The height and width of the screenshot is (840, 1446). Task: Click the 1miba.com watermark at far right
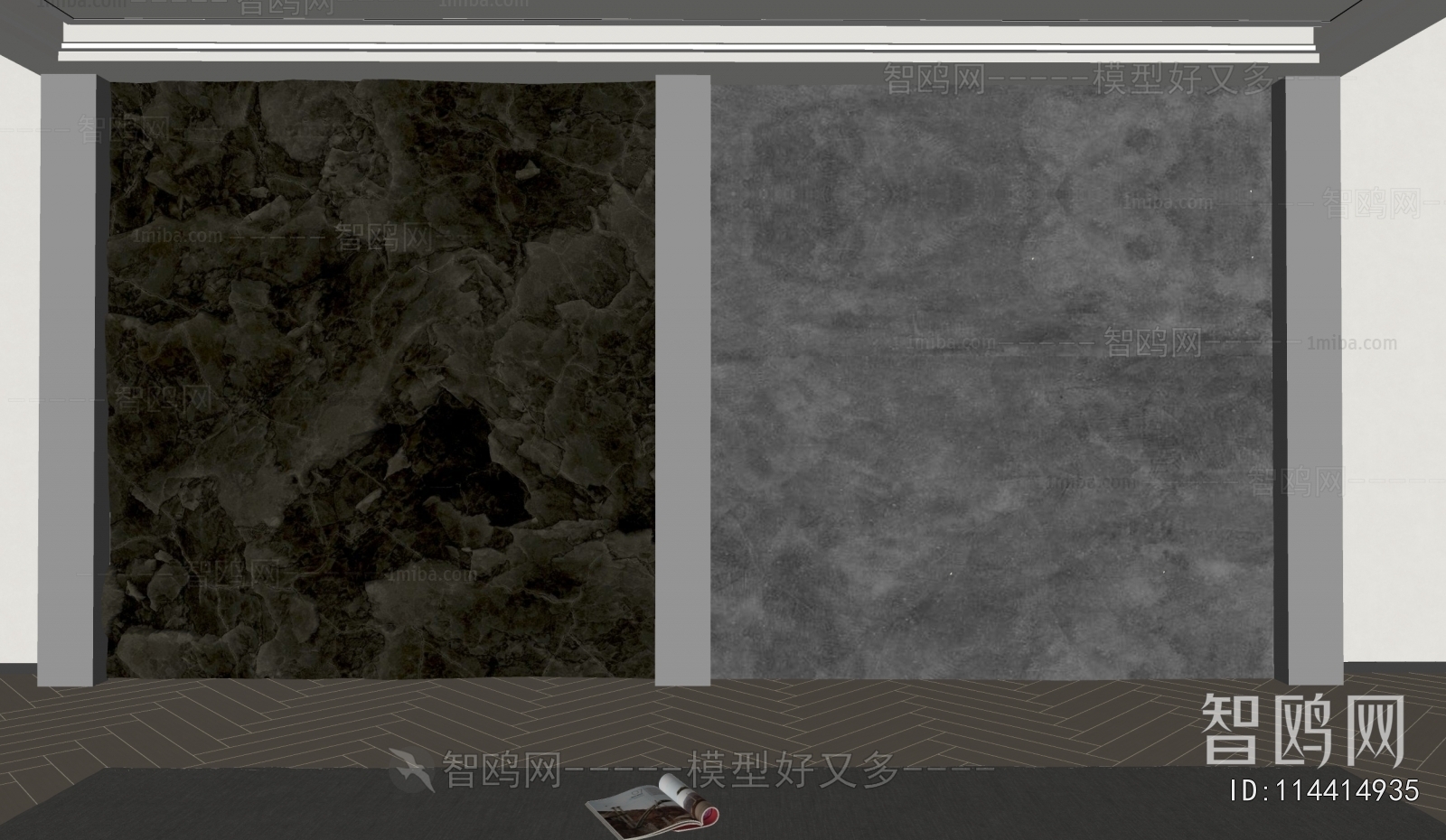(x=1352, y=343)
